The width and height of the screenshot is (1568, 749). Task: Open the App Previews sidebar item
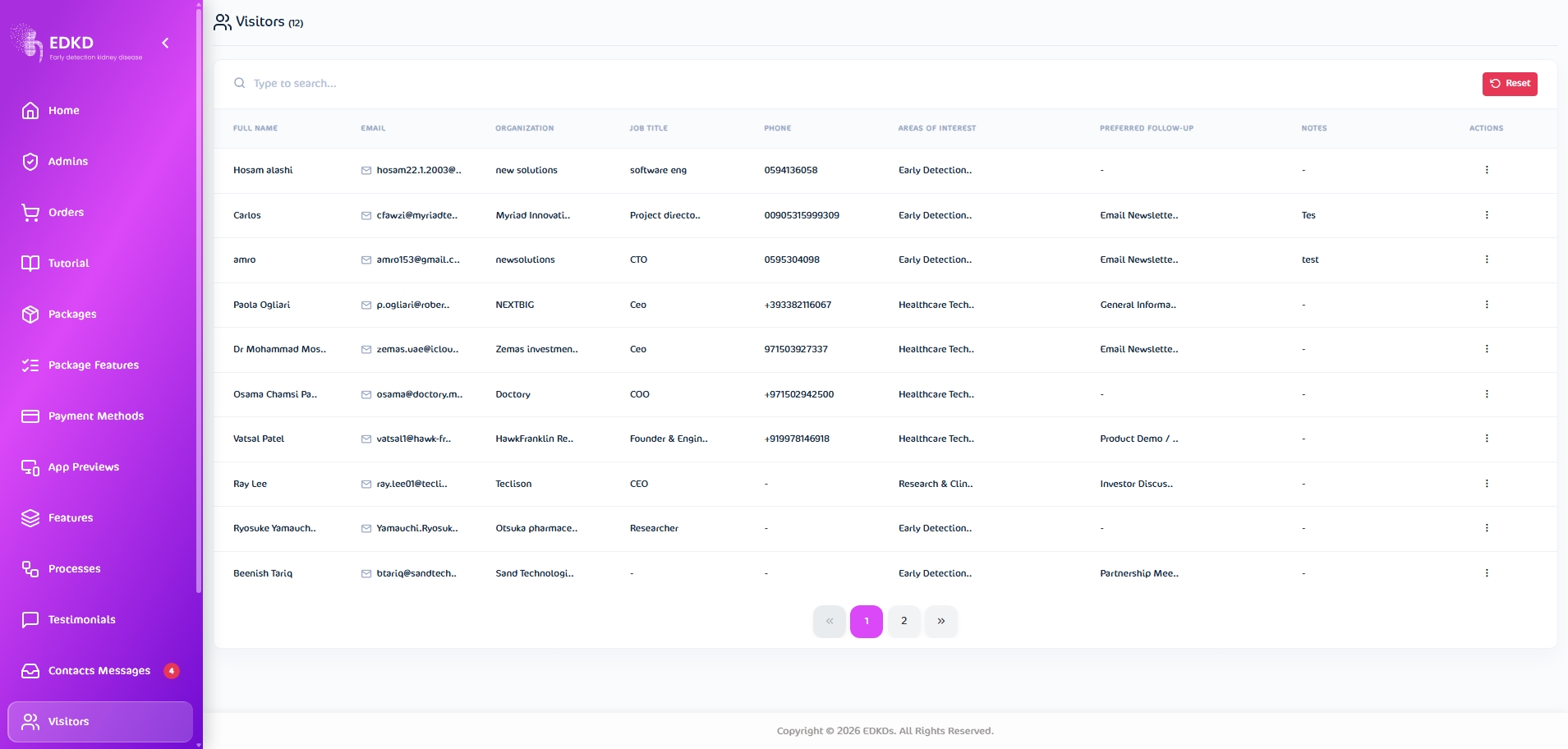pos(83,467)
